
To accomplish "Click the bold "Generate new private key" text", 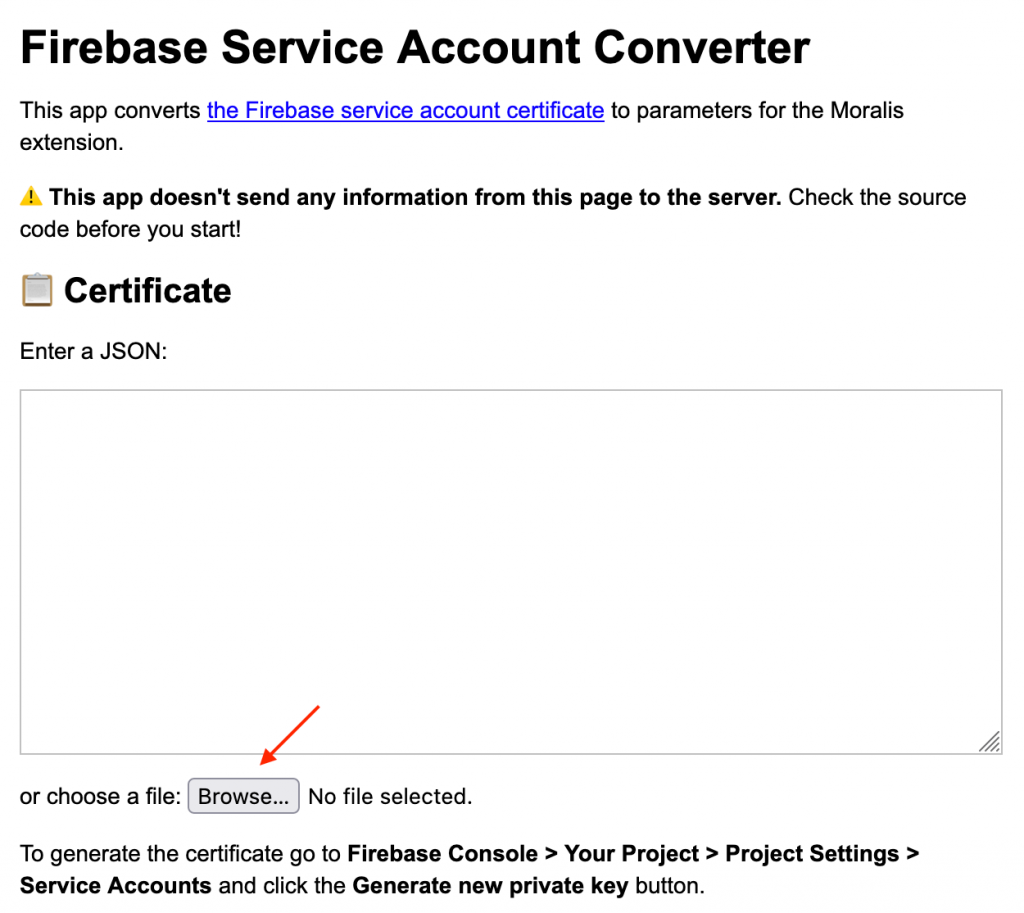I will 490,886.
